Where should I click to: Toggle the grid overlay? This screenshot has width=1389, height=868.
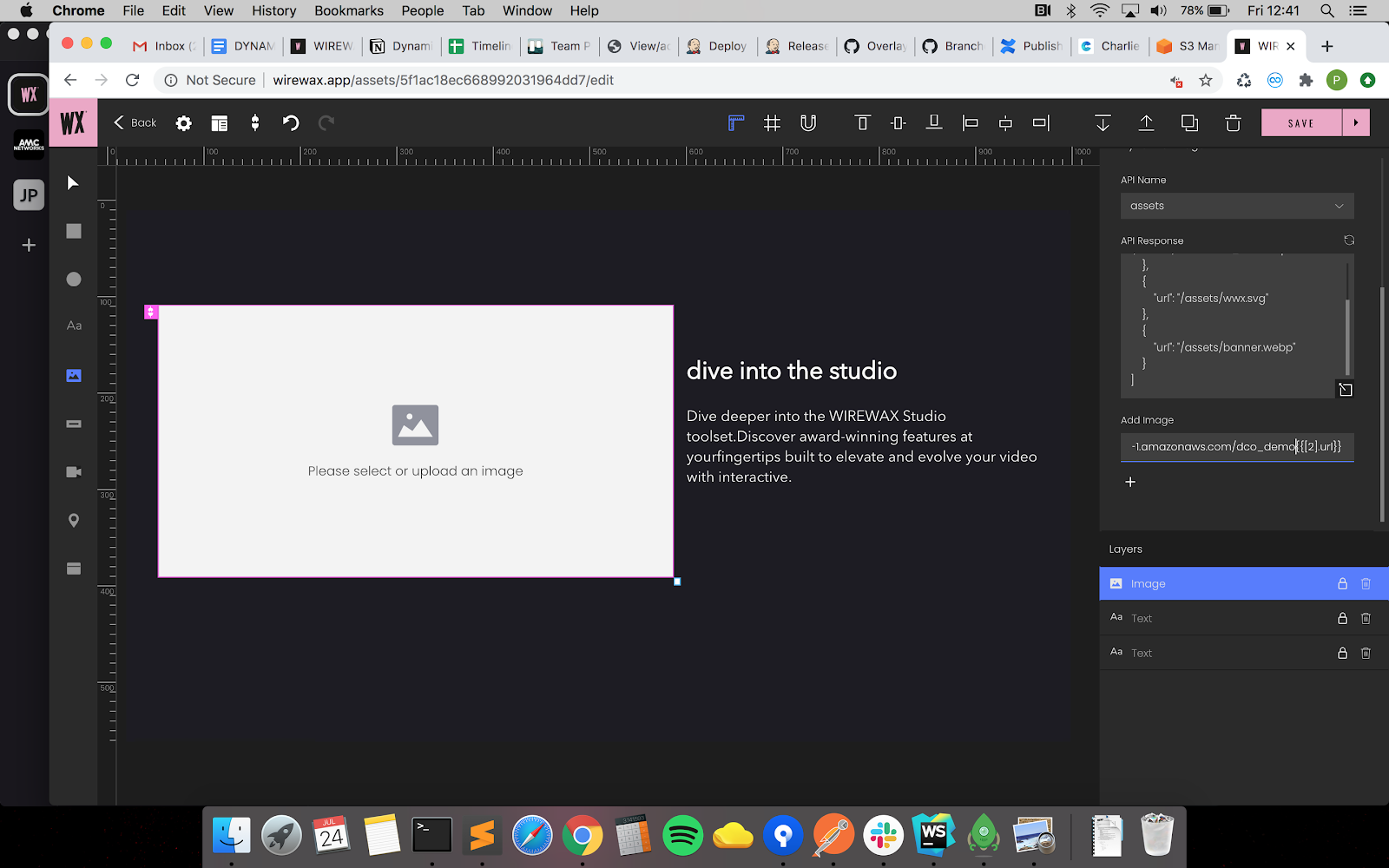click(772, 123)
